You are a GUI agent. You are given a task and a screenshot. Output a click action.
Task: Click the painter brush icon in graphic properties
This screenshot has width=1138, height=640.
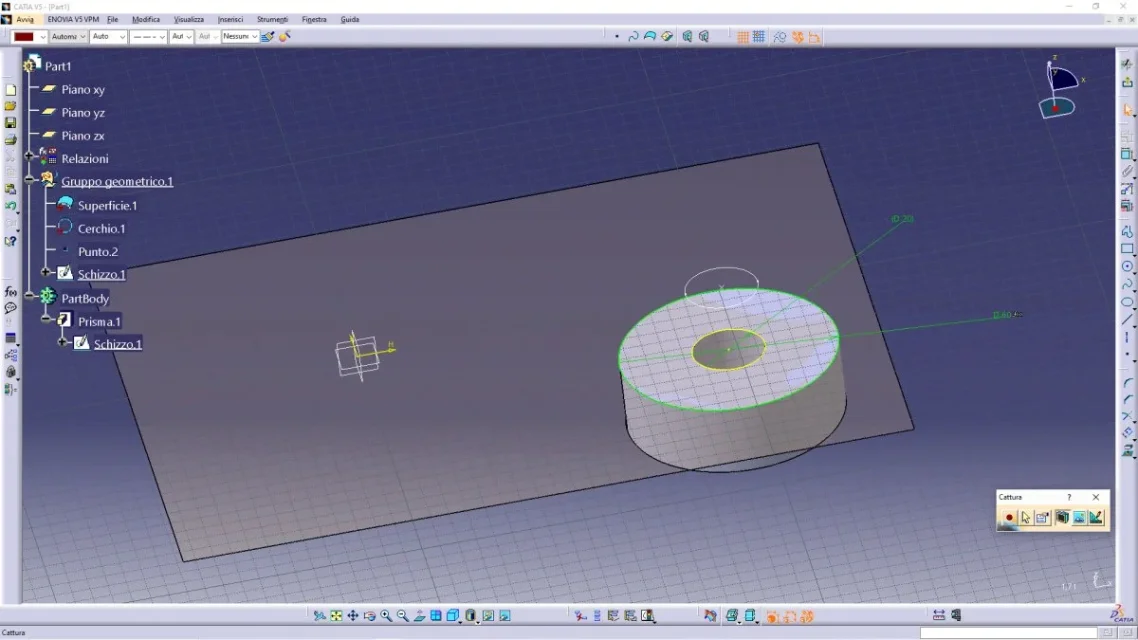coord(268,37)
